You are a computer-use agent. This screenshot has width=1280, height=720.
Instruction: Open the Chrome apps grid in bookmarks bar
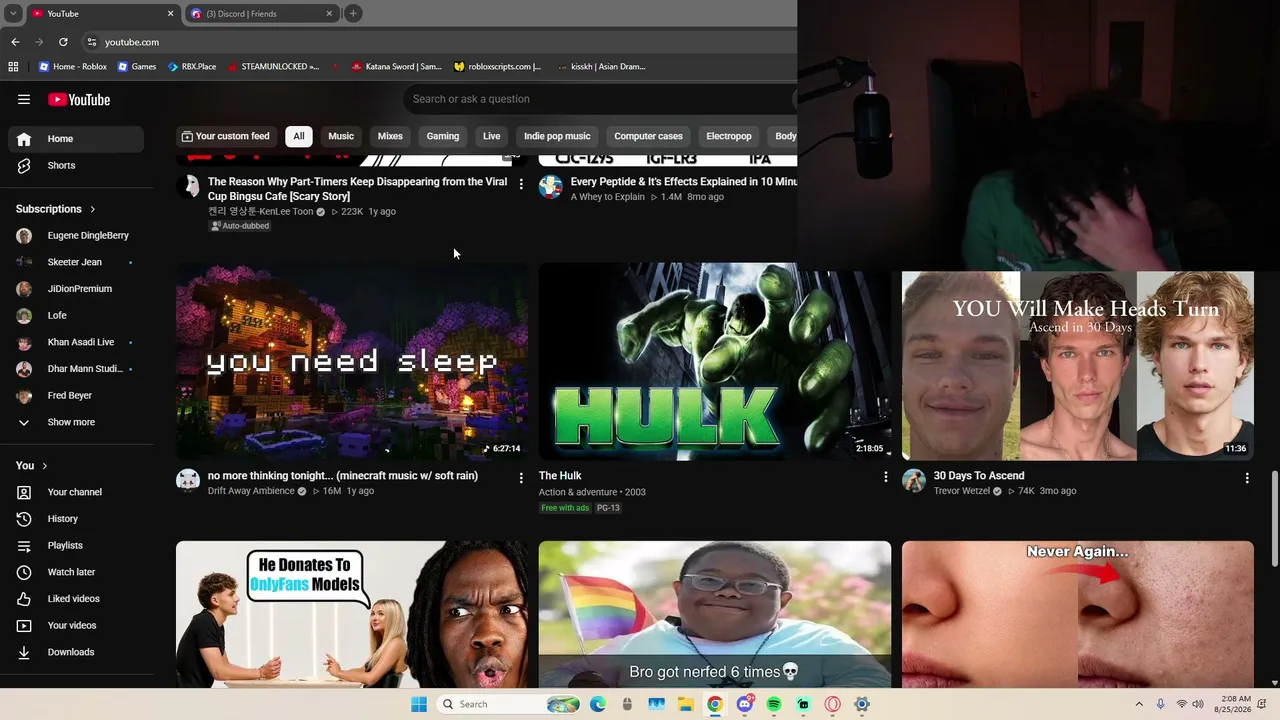pos(13,67)
